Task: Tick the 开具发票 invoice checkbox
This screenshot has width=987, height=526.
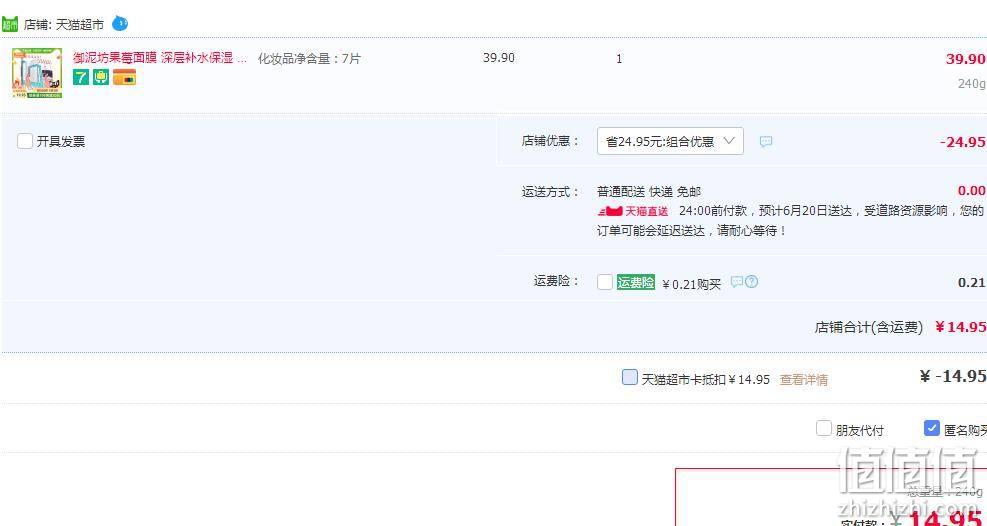Action: [x=25, y=141]
